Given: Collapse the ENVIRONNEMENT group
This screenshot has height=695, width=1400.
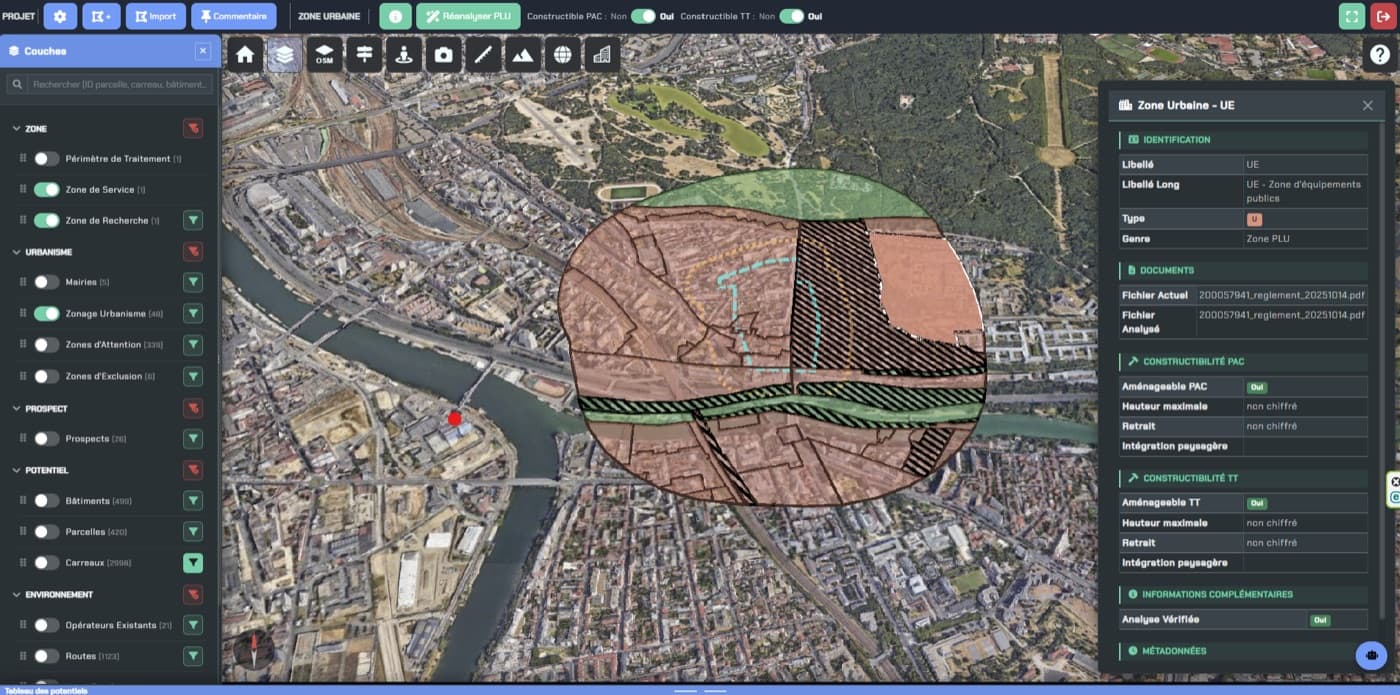Looking at the screenshot, I should point(17,594).
